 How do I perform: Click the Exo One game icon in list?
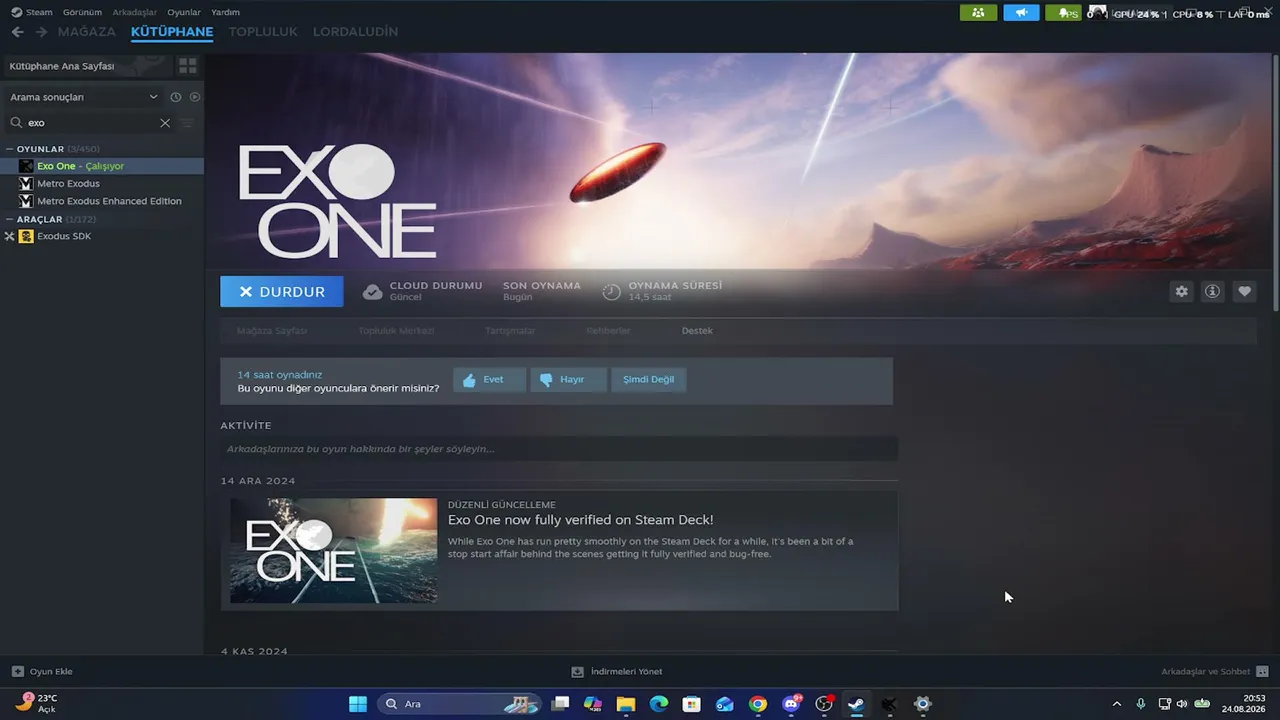point(26,166)
